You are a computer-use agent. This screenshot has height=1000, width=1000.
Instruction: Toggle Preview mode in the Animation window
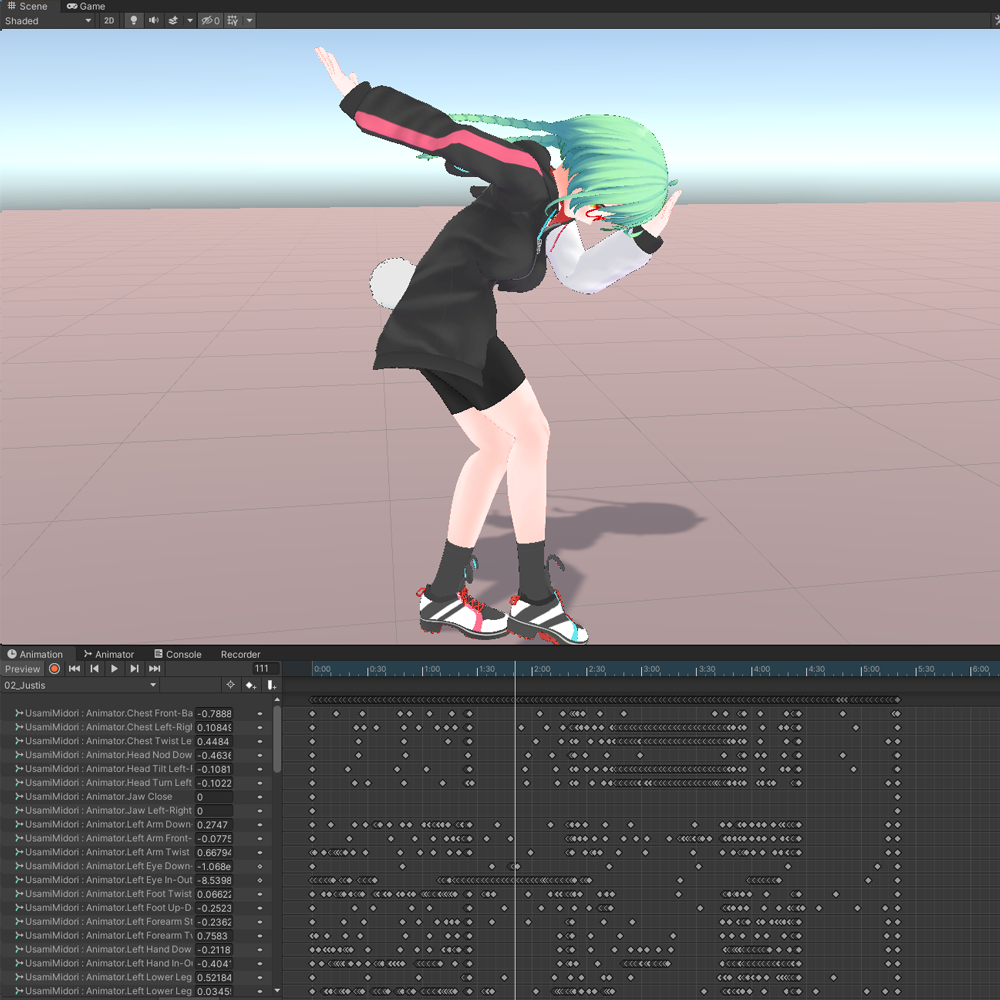[x=22, y=669]
